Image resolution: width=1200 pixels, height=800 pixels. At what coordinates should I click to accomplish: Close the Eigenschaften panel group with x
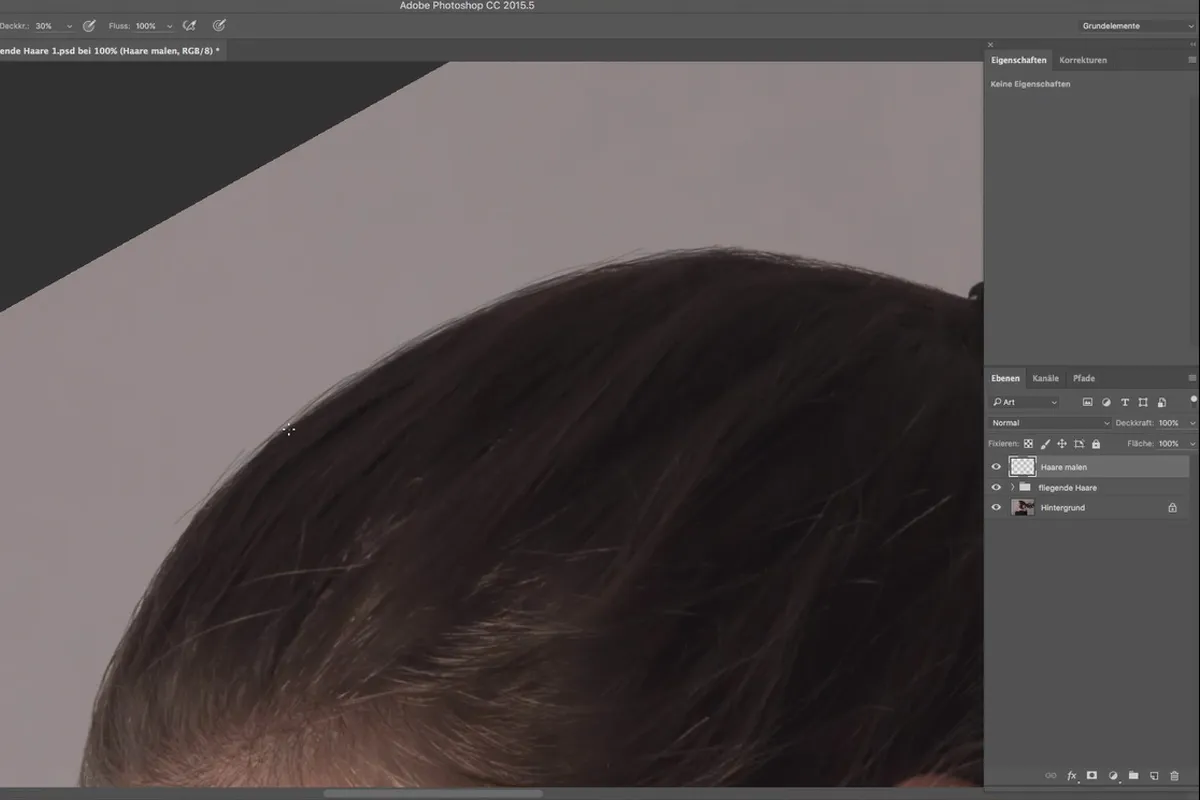pyautogui.click(x=991, y=45)
